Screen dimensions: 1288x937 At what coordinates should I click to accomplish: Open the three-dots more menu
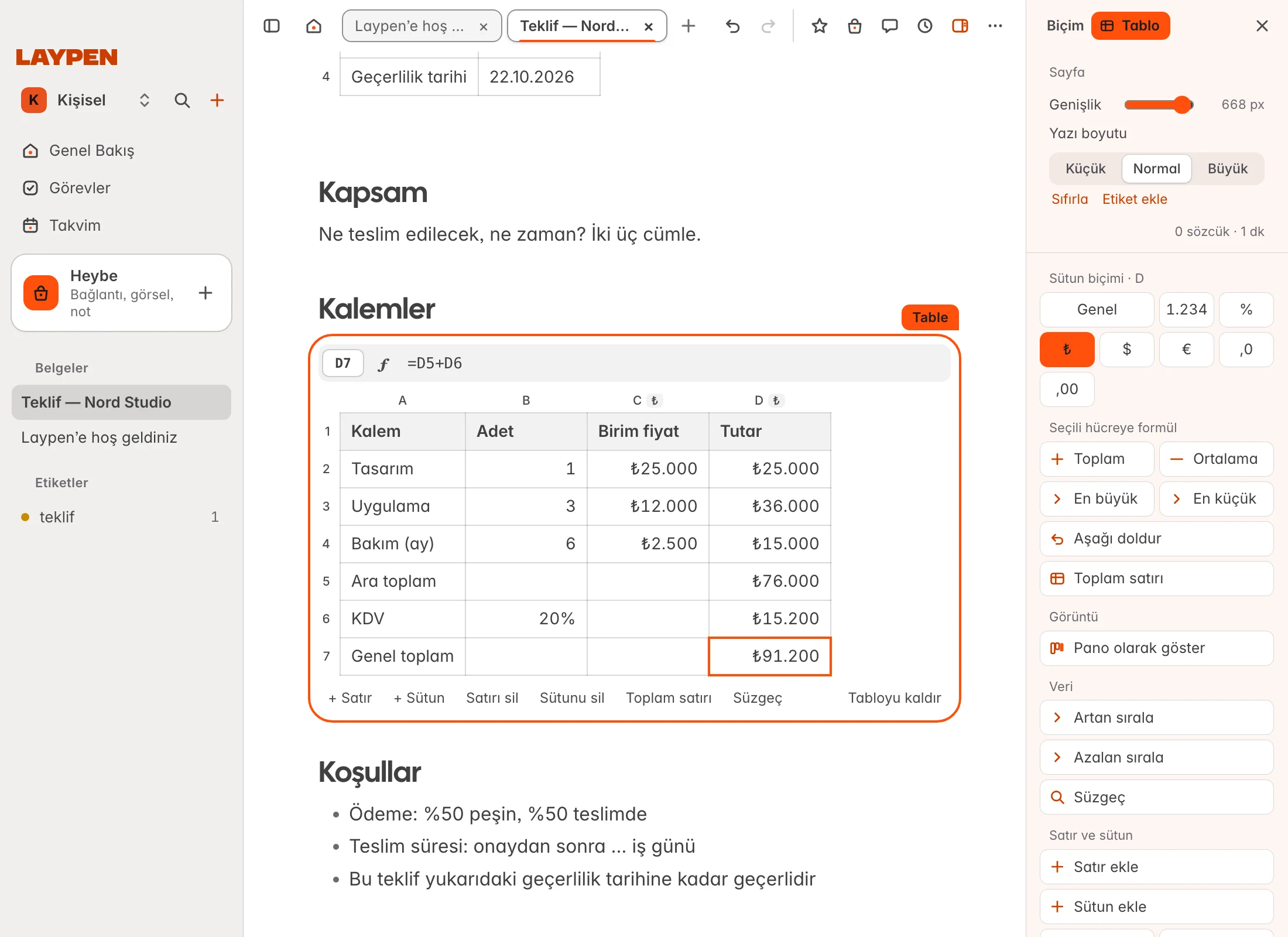pos(995,26)
